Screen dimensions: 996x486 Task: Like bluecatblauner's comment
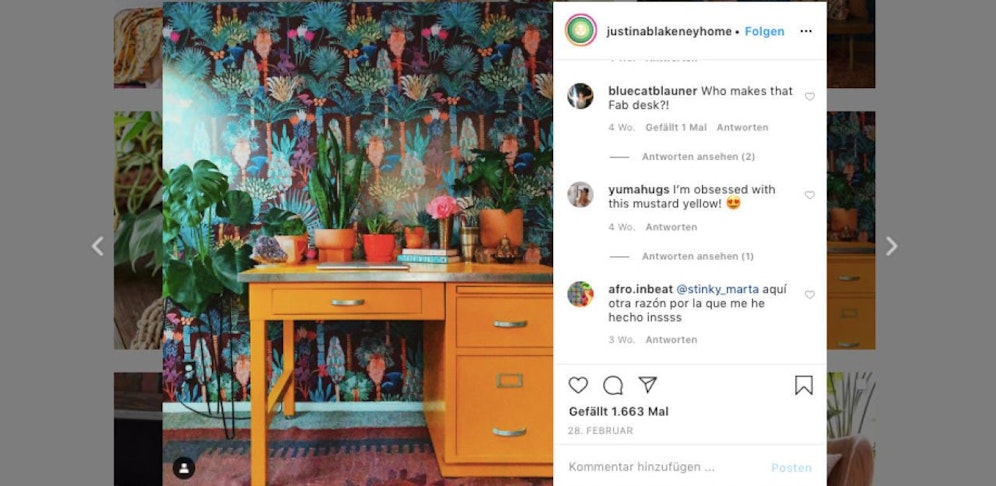pos(809,97)
